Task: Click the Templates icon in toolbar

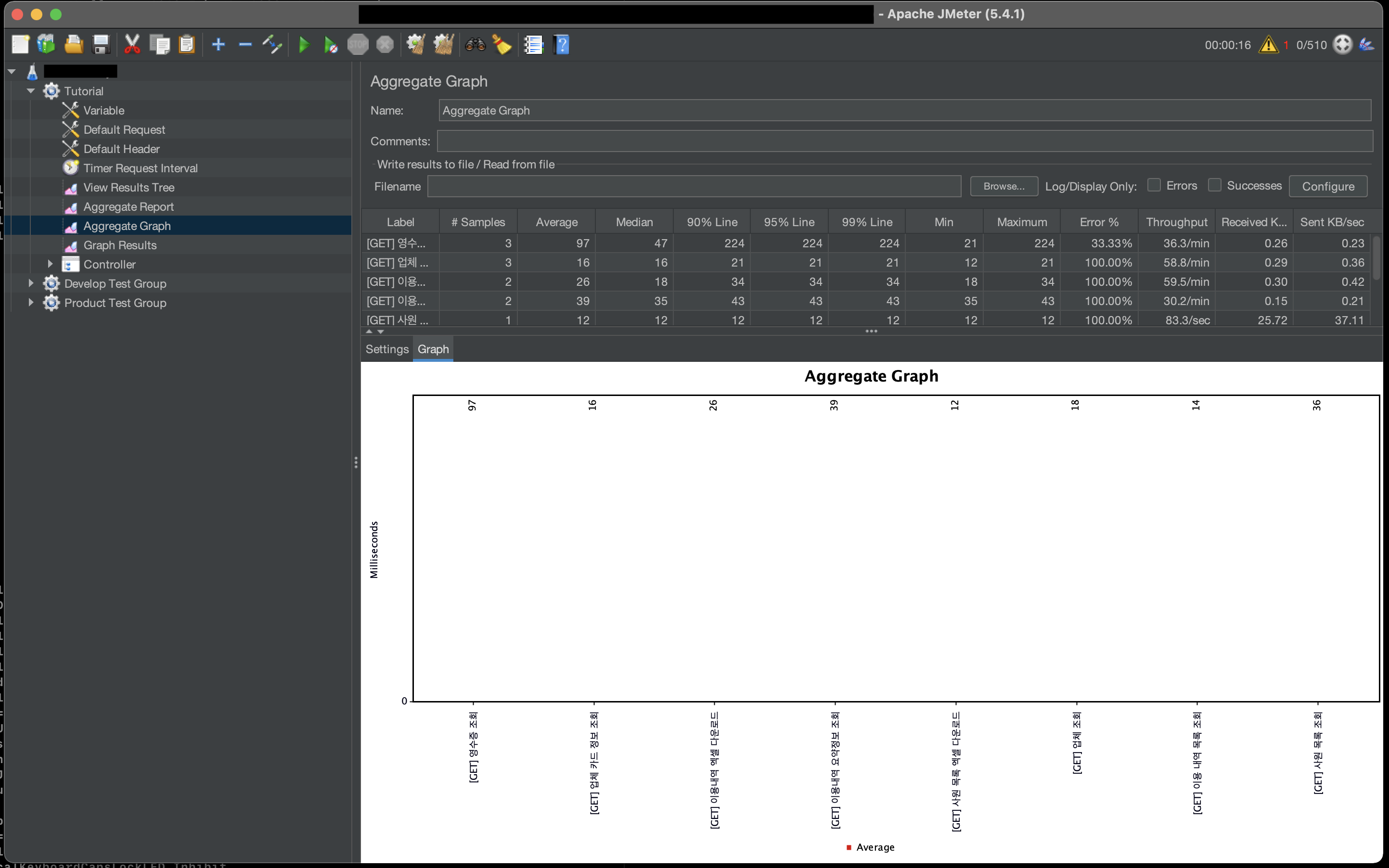Action: (x=47, y=45)
